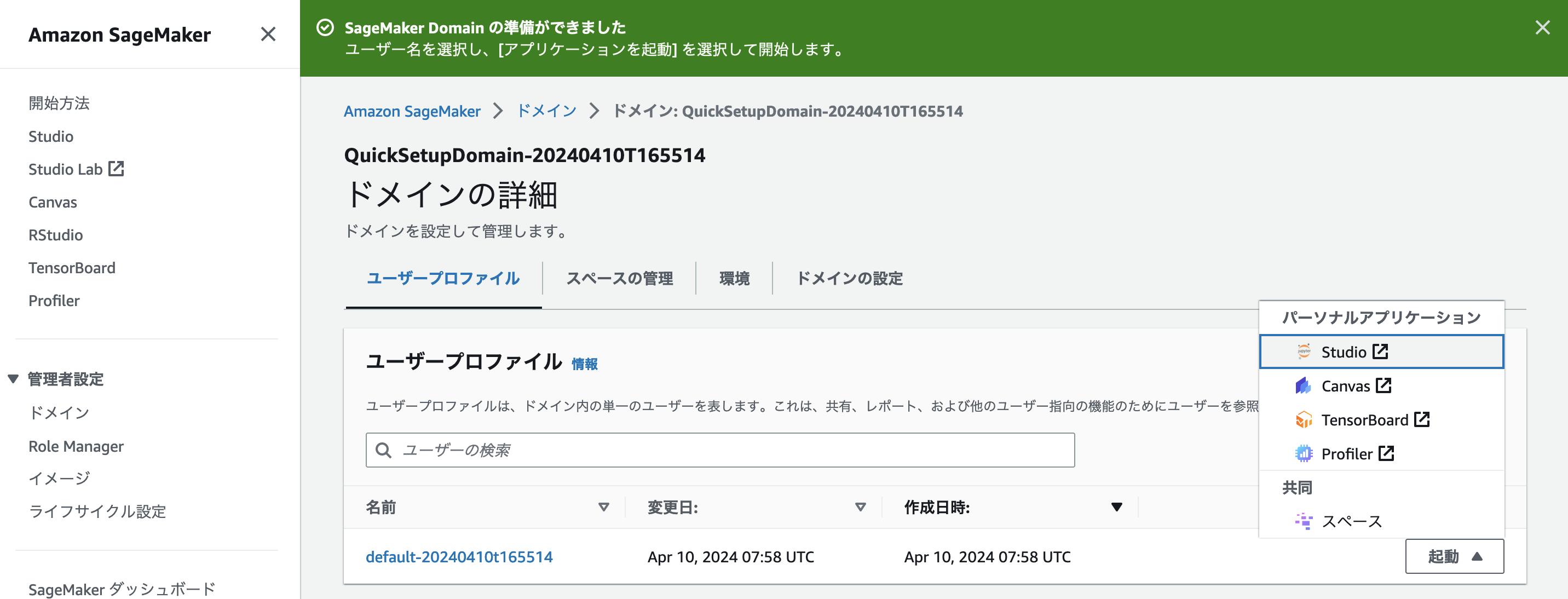Close the Amazon SageMaker sidebar panel
Viewport: 1568px width, 599px height.
pyautogui.click(x=268, y=34)
